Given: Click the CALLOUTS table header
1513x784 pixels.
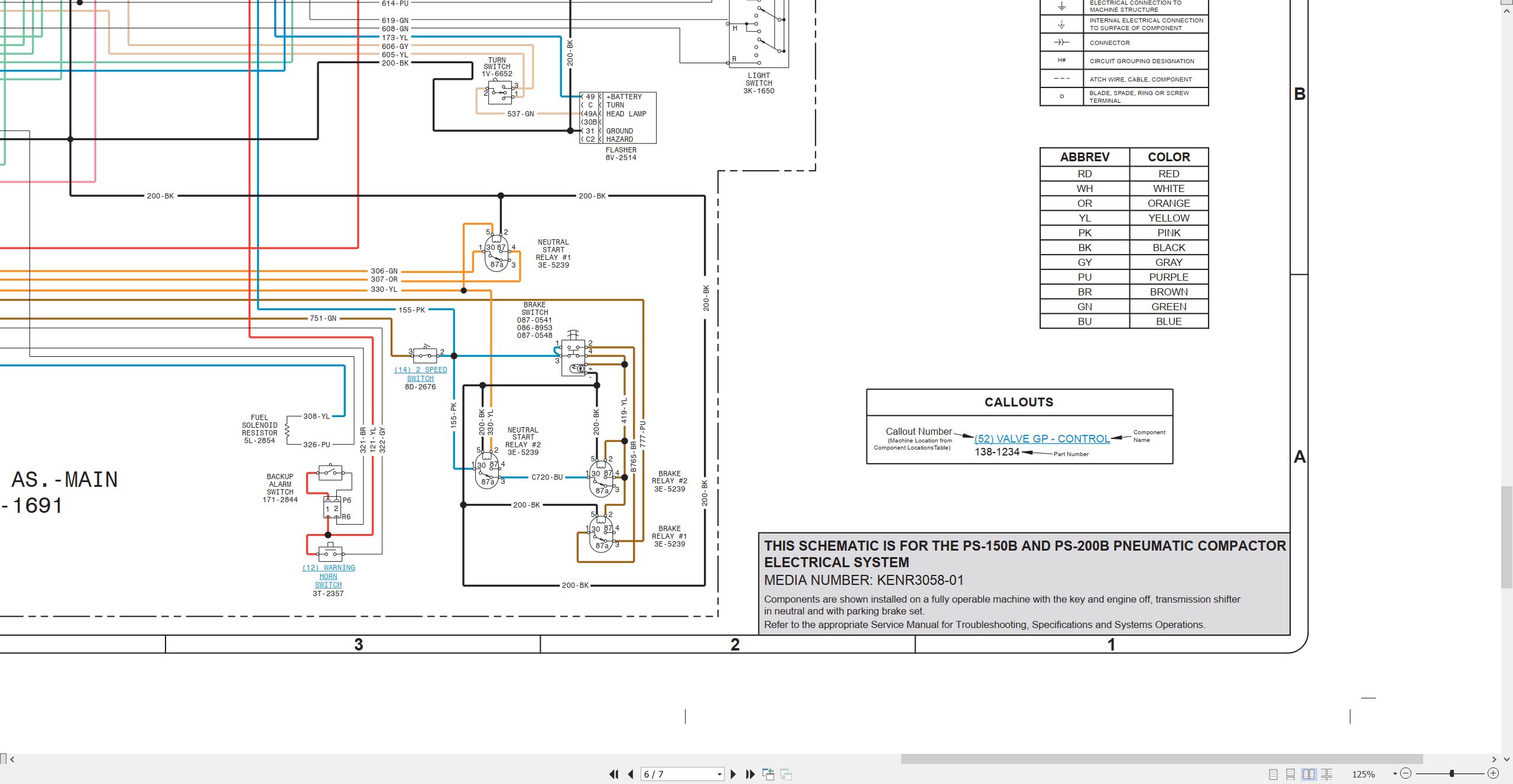Looking at the screenshot, I should pyautogui.click(x=1019, y=402).
